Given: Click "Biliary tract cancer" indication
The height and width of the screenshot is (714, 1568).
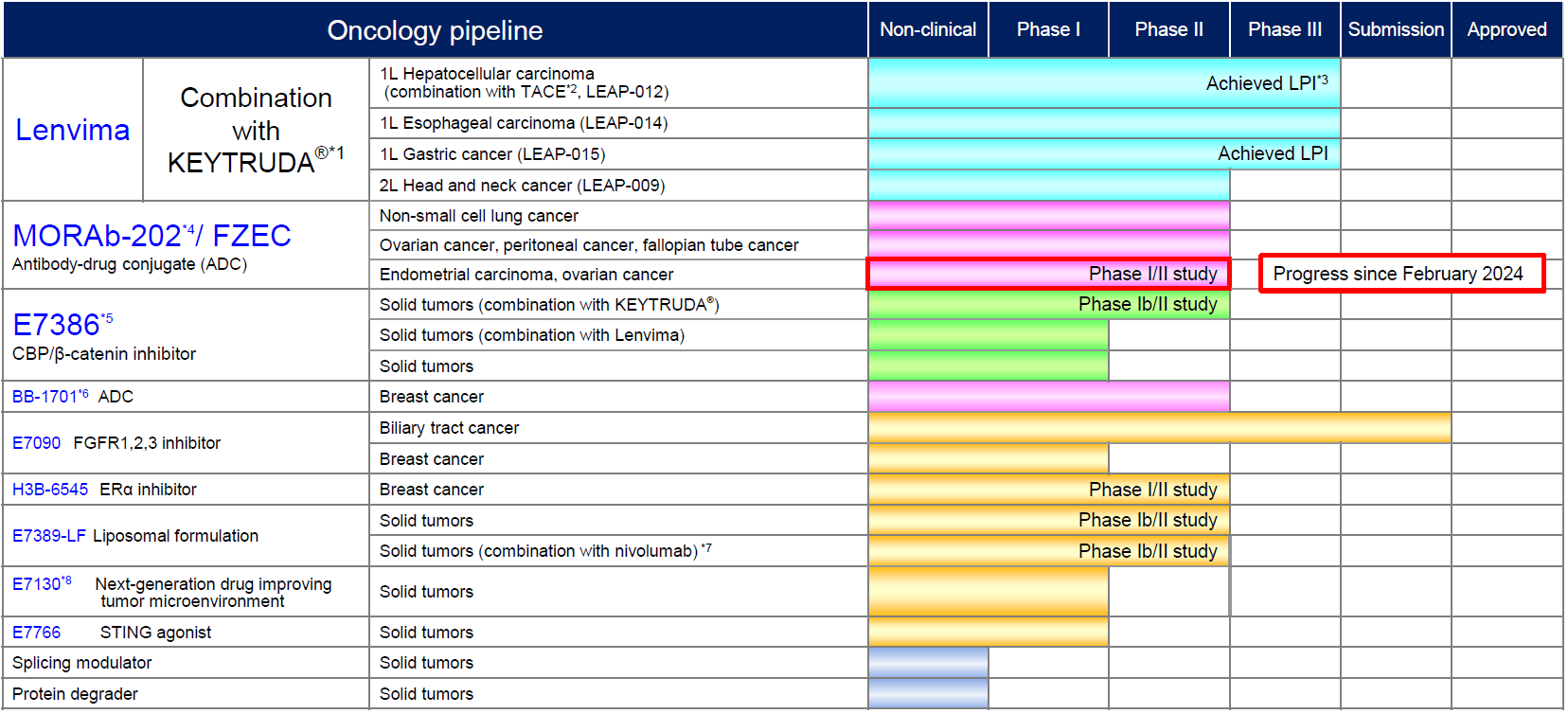Looking at the screenshot, I should point(450,428).
